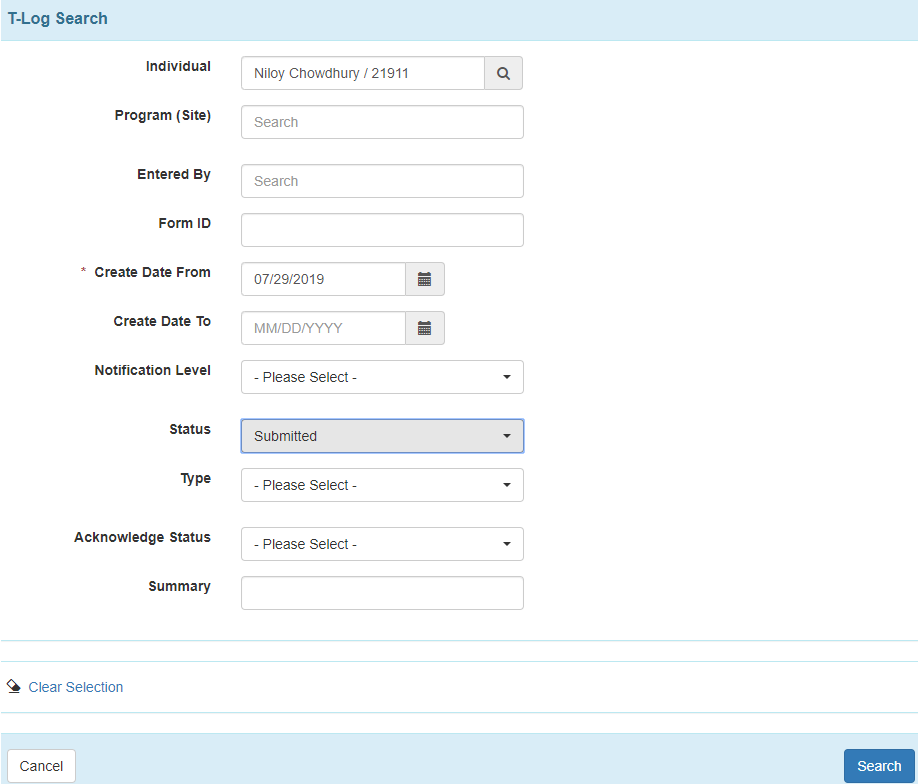Click the Clear Selection link
Screen dimensions: 918x784
[x=76, y=687]
